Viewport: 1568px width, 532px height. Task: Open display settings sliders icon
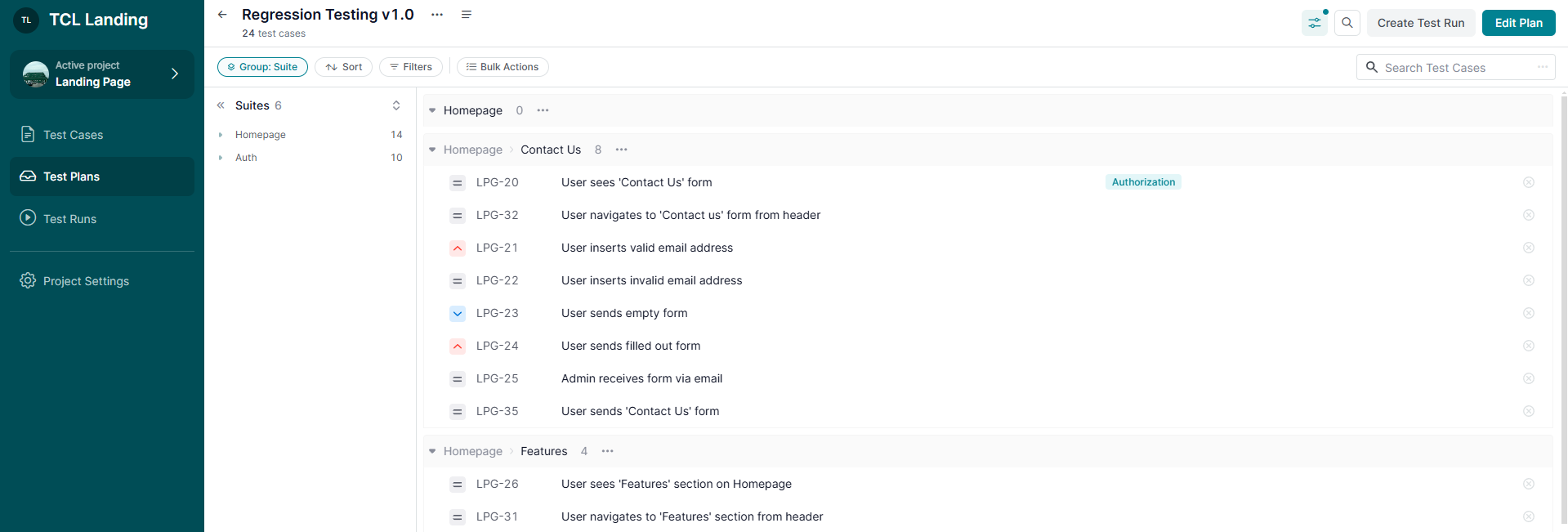click(1315, 23)
